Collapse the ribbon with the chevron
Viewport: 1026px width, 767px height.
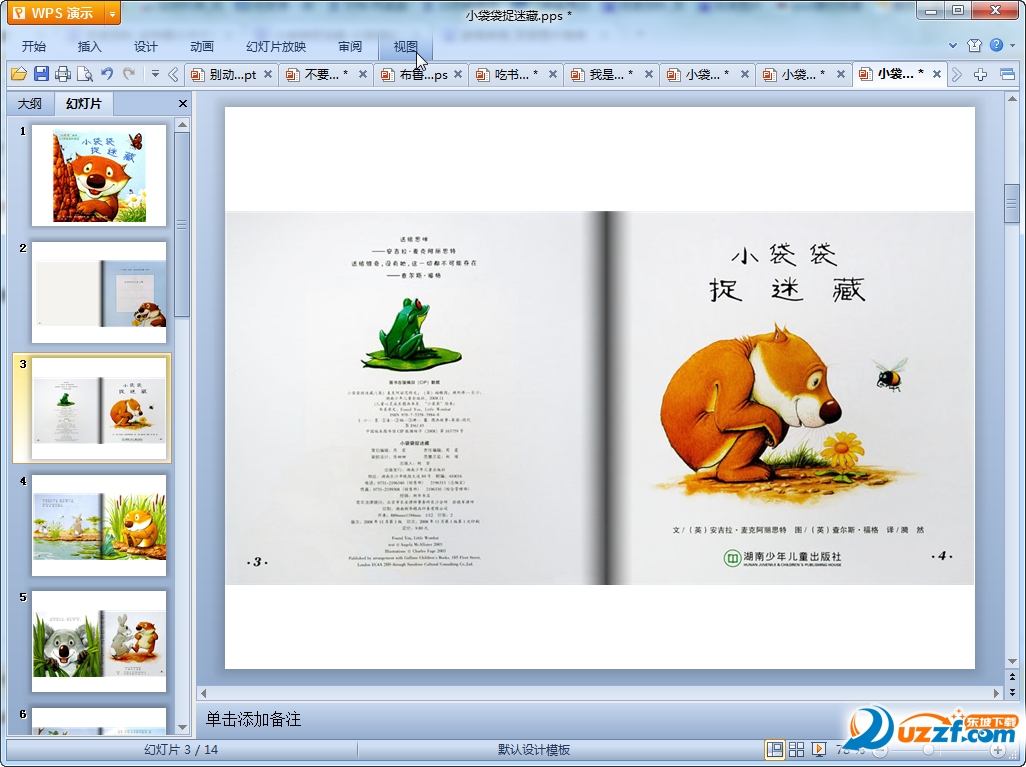click(953, 45)
